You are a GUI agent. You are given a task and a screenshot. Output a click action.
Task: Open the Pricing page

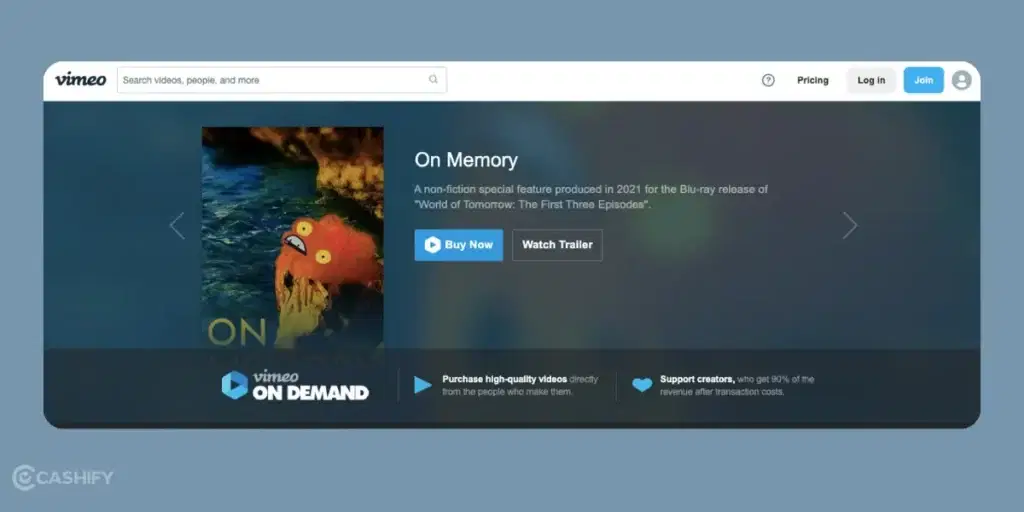(x=812, y=80)
